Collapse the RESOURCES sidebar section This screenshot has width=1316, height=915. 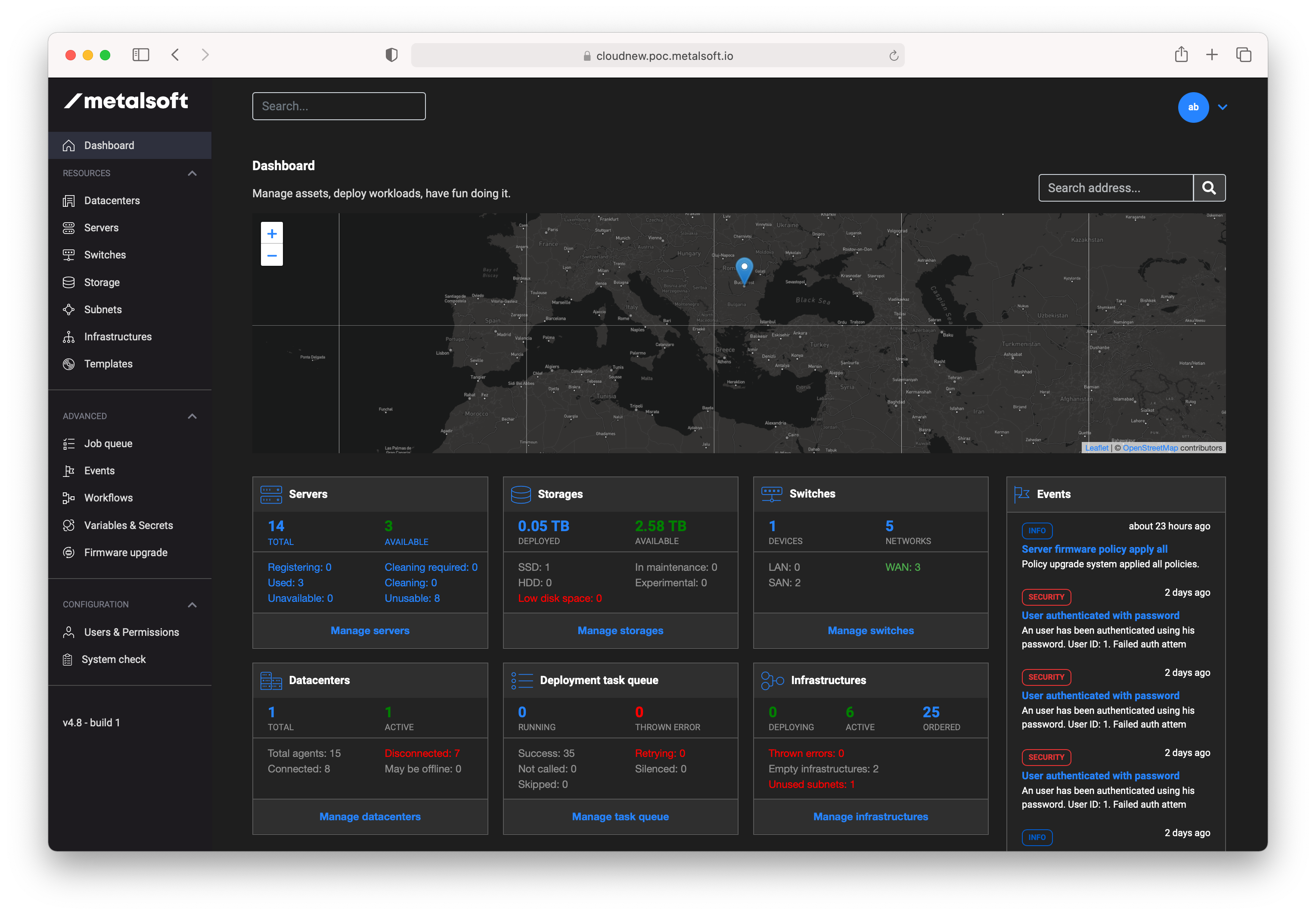[x=192, y=173]
